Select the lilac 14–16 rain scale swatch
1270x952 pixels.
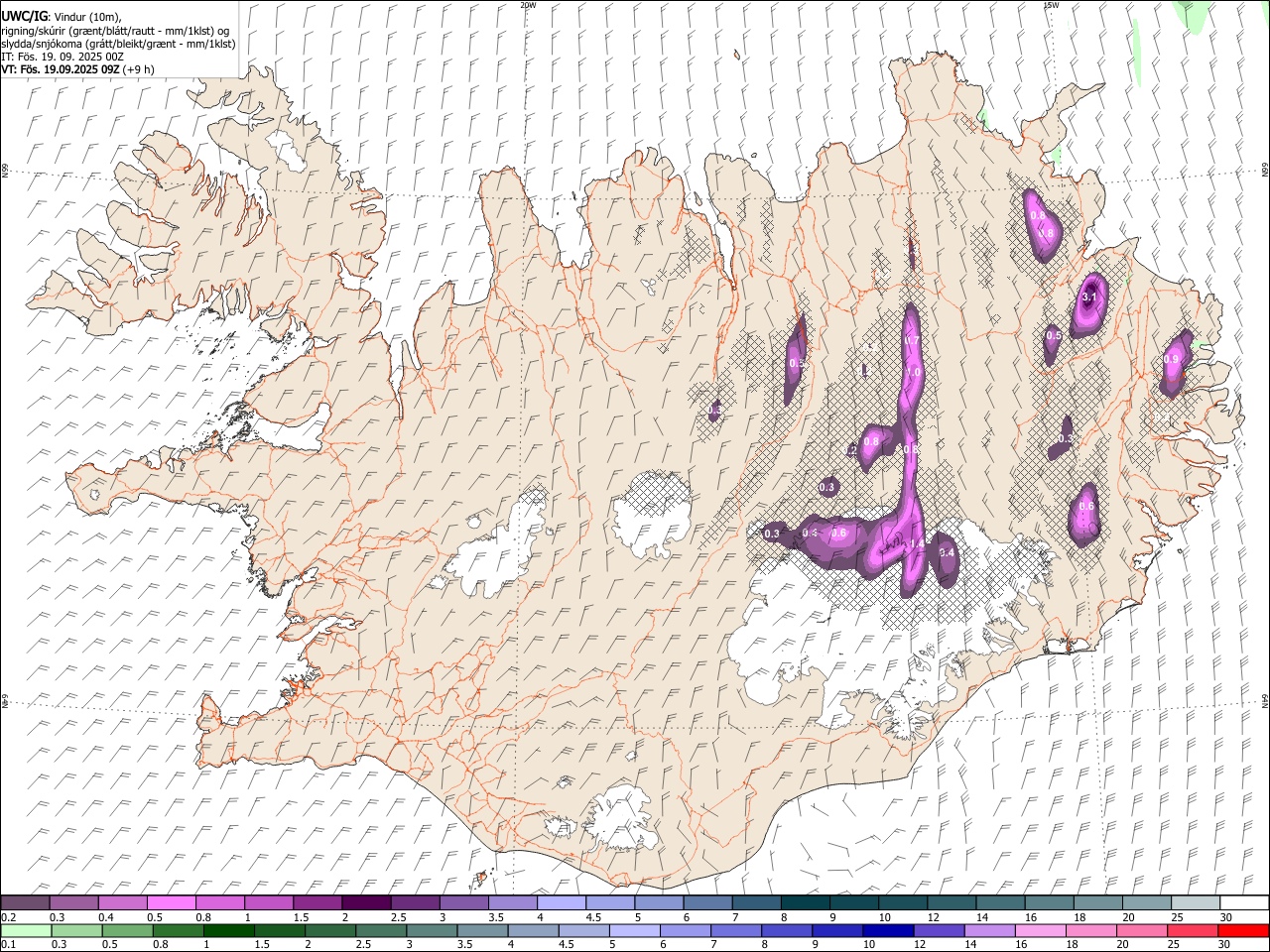[x=989, y=931]
